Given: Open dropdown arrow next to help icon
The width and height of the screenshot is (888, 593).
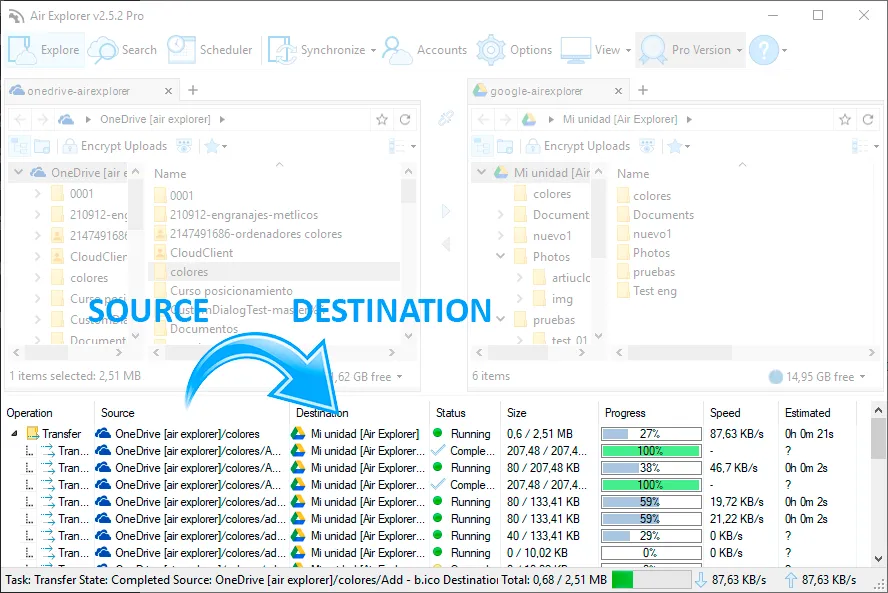Looking at the screenshot, I should click(784, 50).
